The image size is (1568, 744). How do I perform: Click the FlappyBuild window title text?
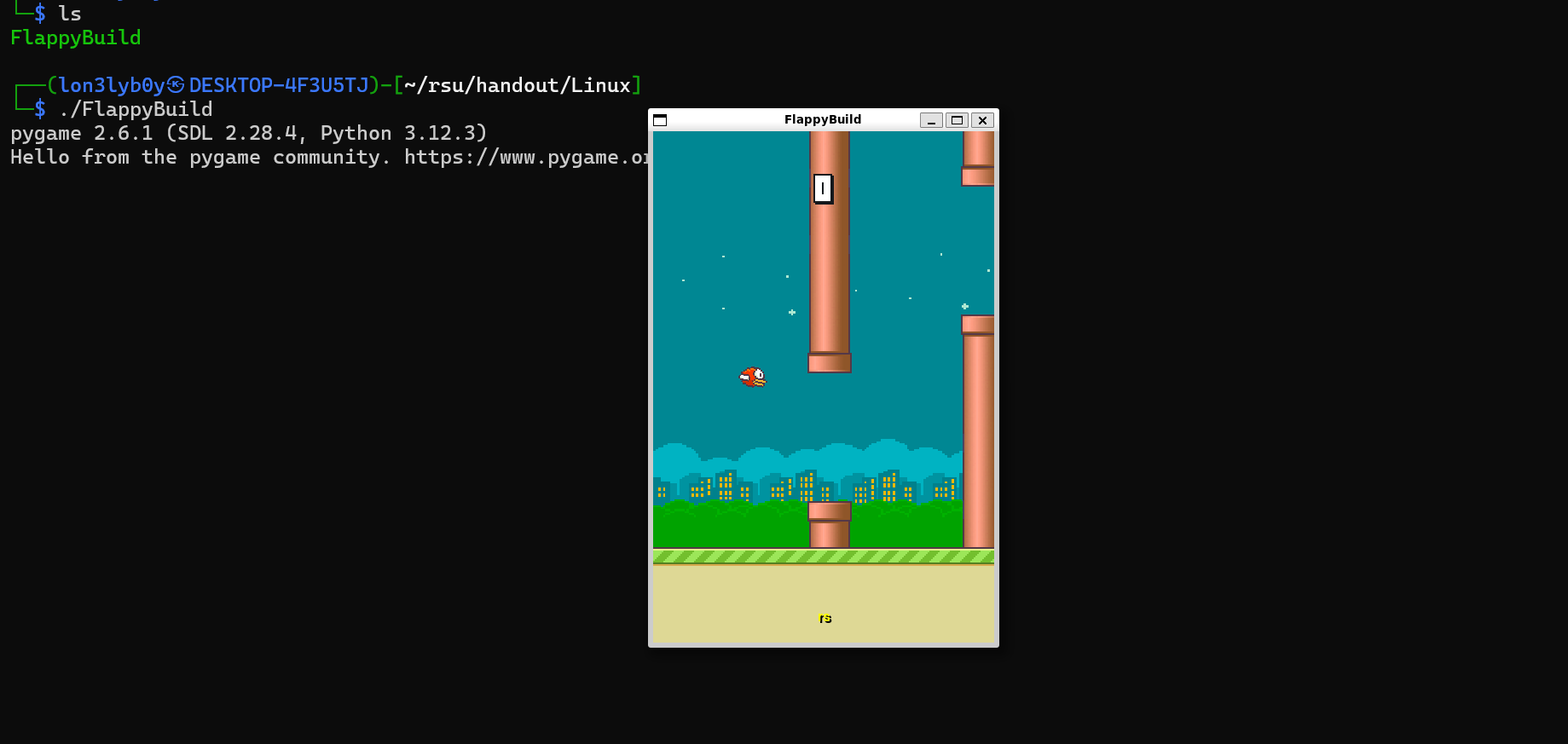click(822, 119)
